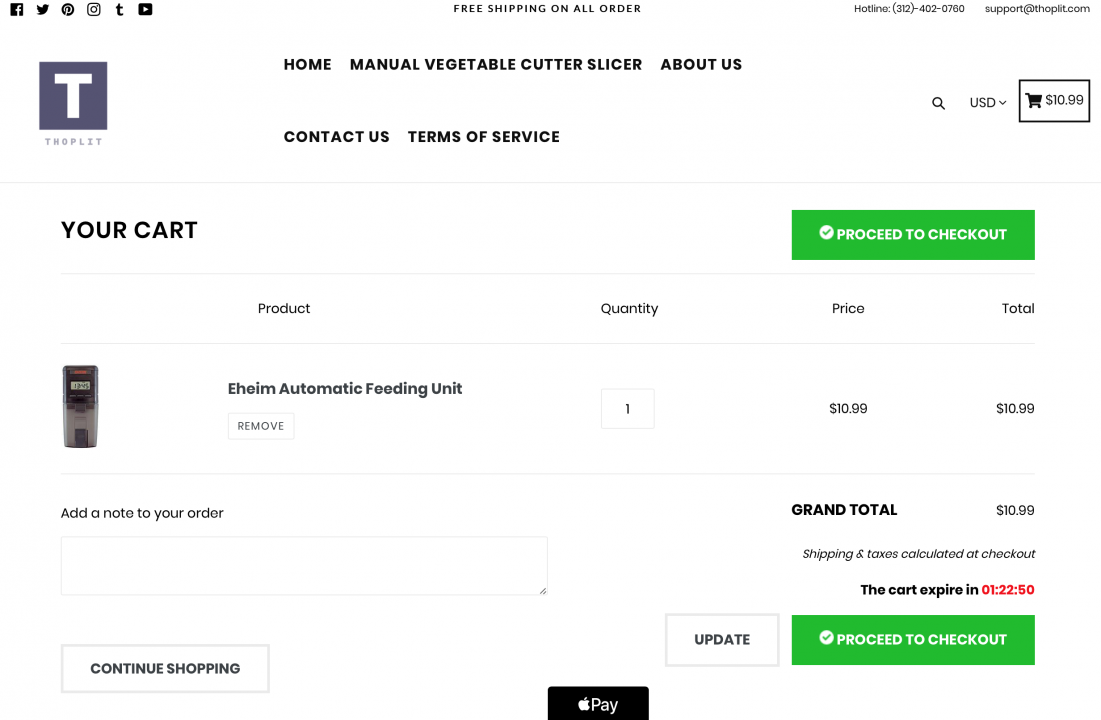Viewport: 1101px width, 720px height.
Task: Open the Twitter social icon
Action: point(43,9)
